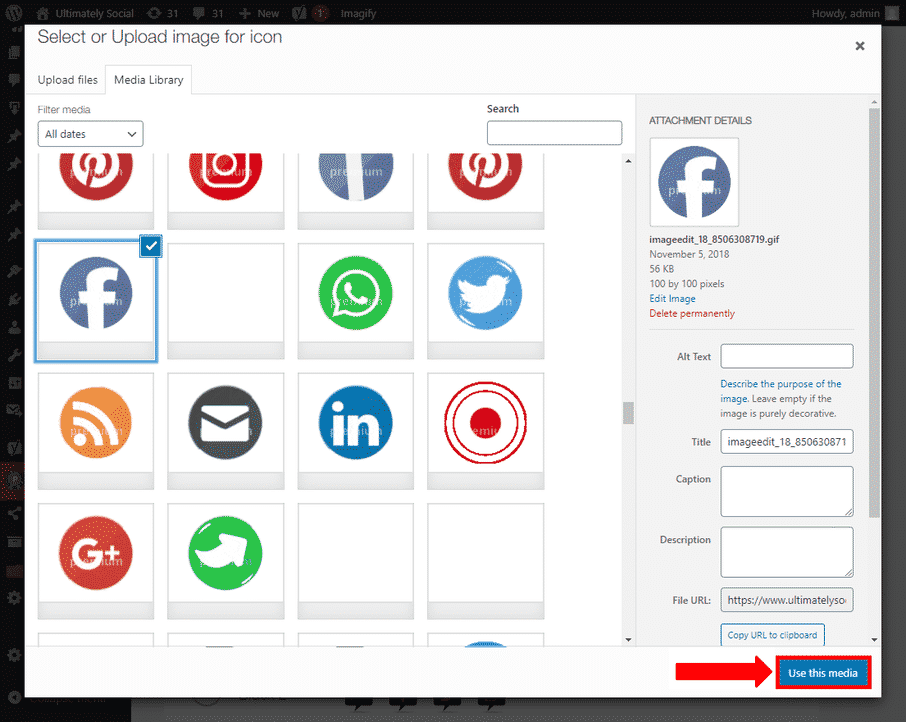This screenshot has width=906, height=722.
Task: Select the Google Plus icon thumbnail
Action: [96, 561]
